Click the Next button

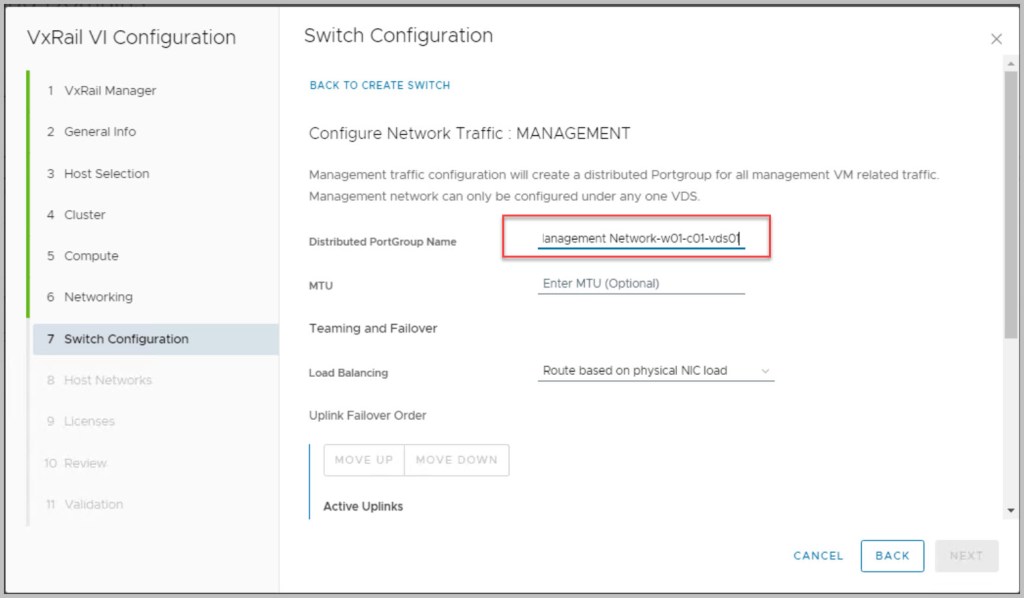966,556
